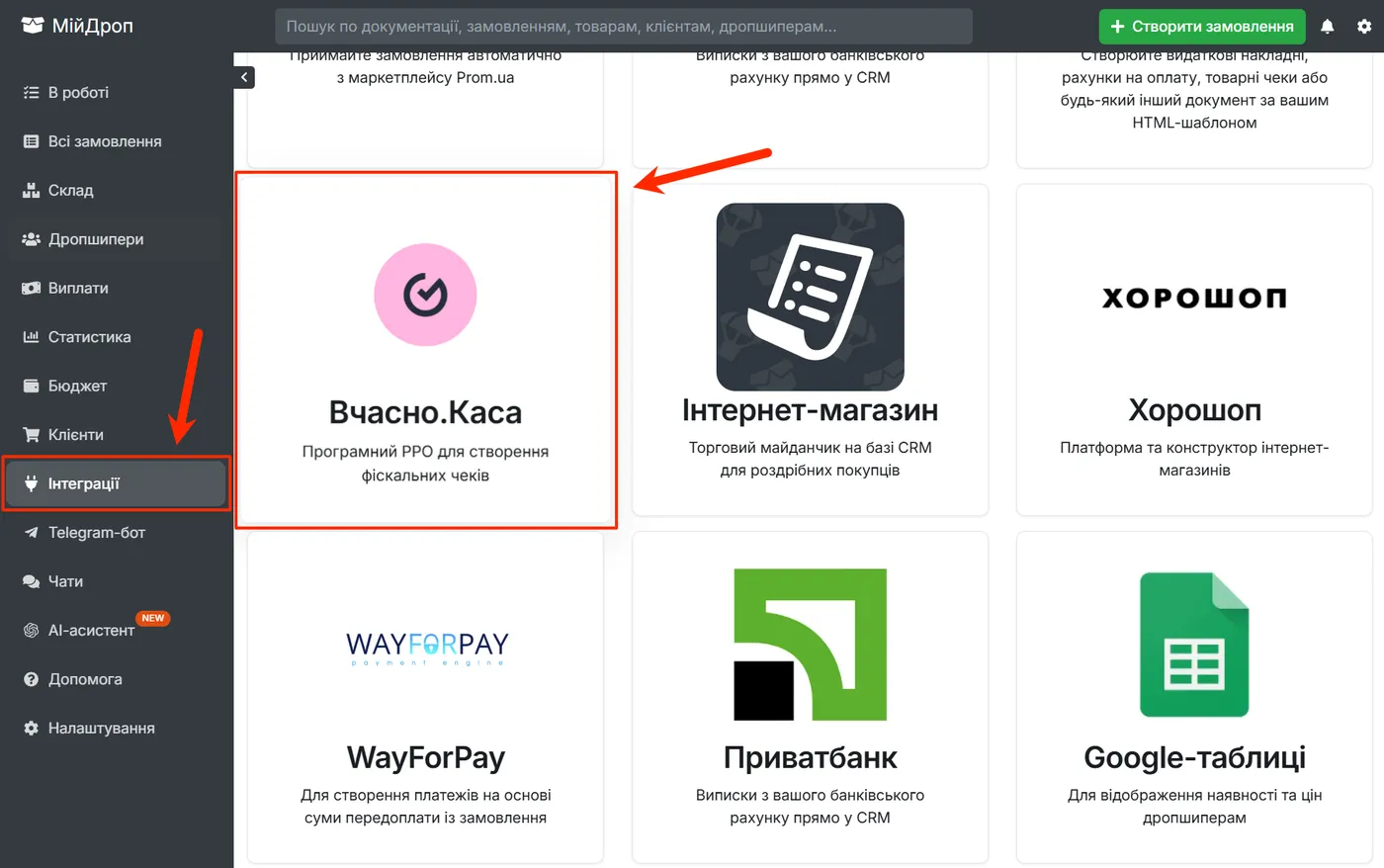
Task: Click the Клієнти shopping cart icon
Action: coord(31,435)
